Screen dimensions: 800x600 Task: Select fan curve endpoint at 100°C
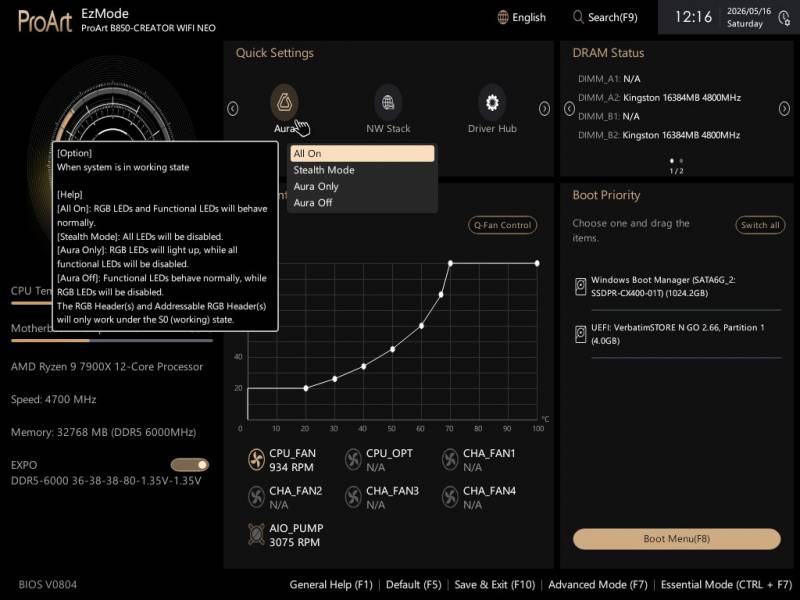537,263
